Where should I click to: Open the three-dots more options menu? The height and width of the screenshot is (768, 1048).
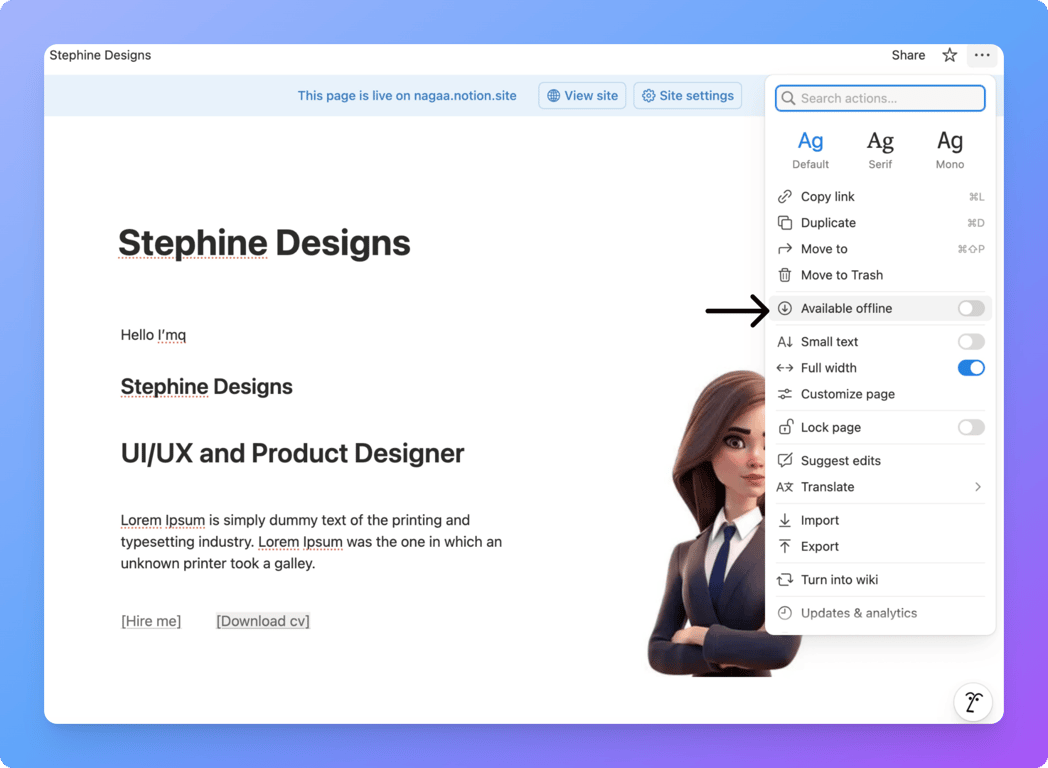tap(982, 55)
